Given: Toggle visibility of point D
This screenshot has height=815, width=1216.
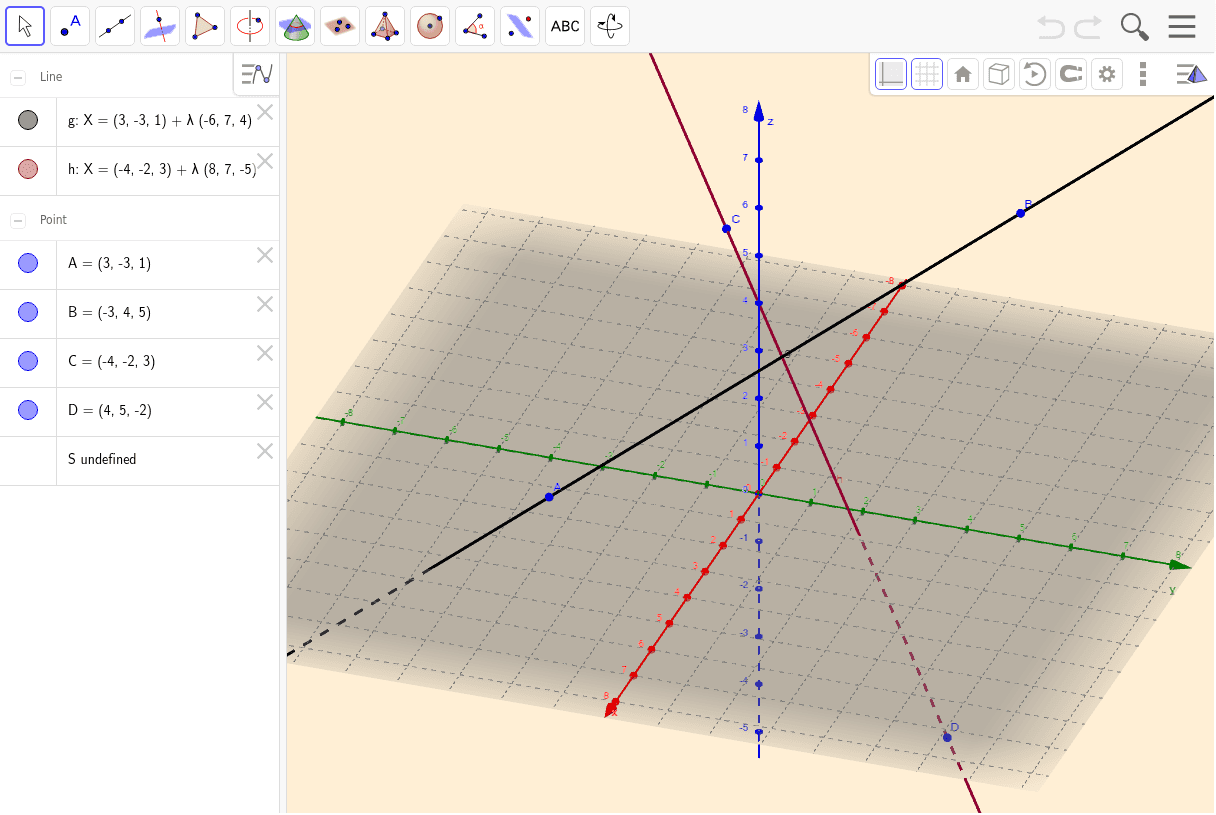Looking at the screenshot, I should (28, 410).
